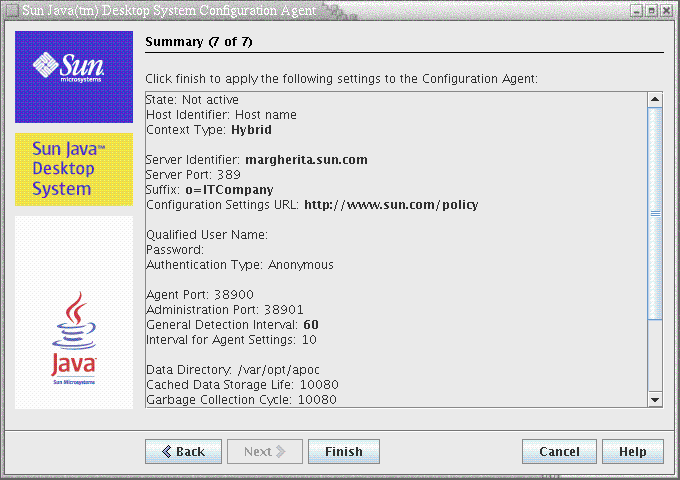Click the Sun Microsystems logo
This screenshot has height=480, width=680.
tap(74, 77)
